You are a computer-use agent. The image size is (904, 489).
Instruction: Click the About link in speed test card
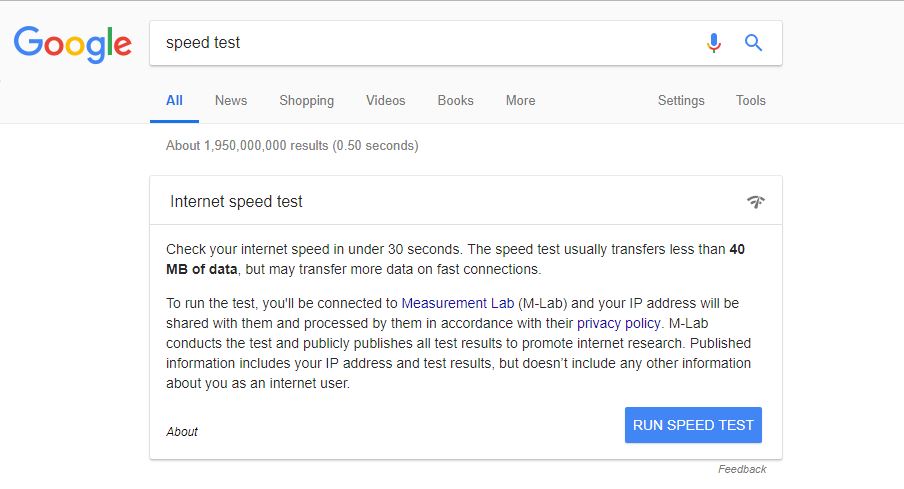pyautogui.click(x=182, y=431)
